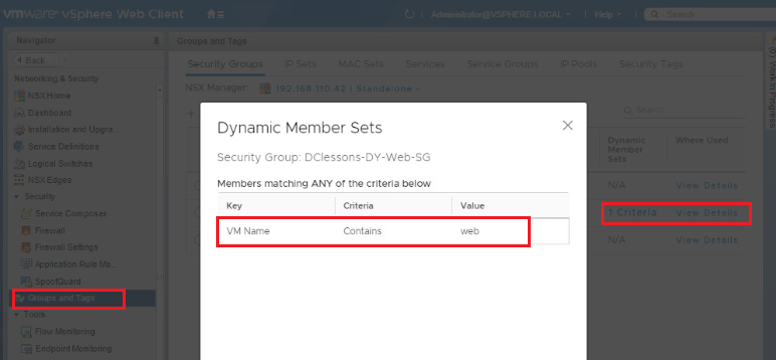The width and height of the screenshot is (776, 360).
Task: Collapse the Security tree section
Action: tap(17, 197)
